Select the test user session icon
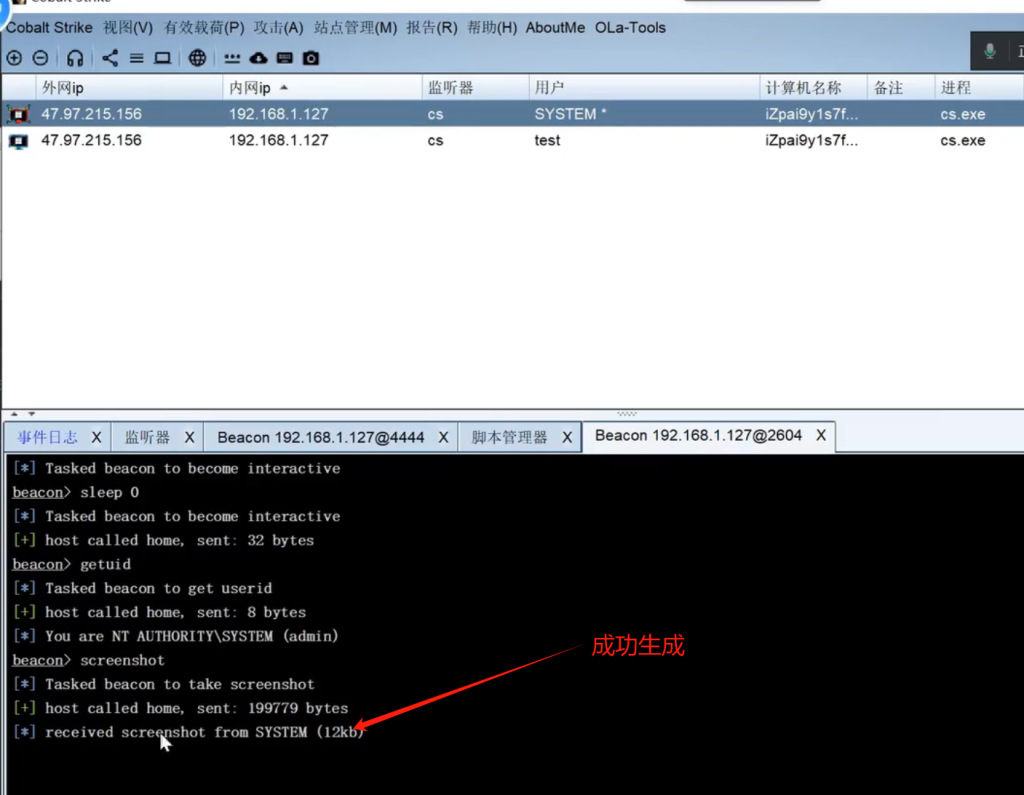Image resolution: width=1024 pixels, height=795 pixels. (18, 140)
